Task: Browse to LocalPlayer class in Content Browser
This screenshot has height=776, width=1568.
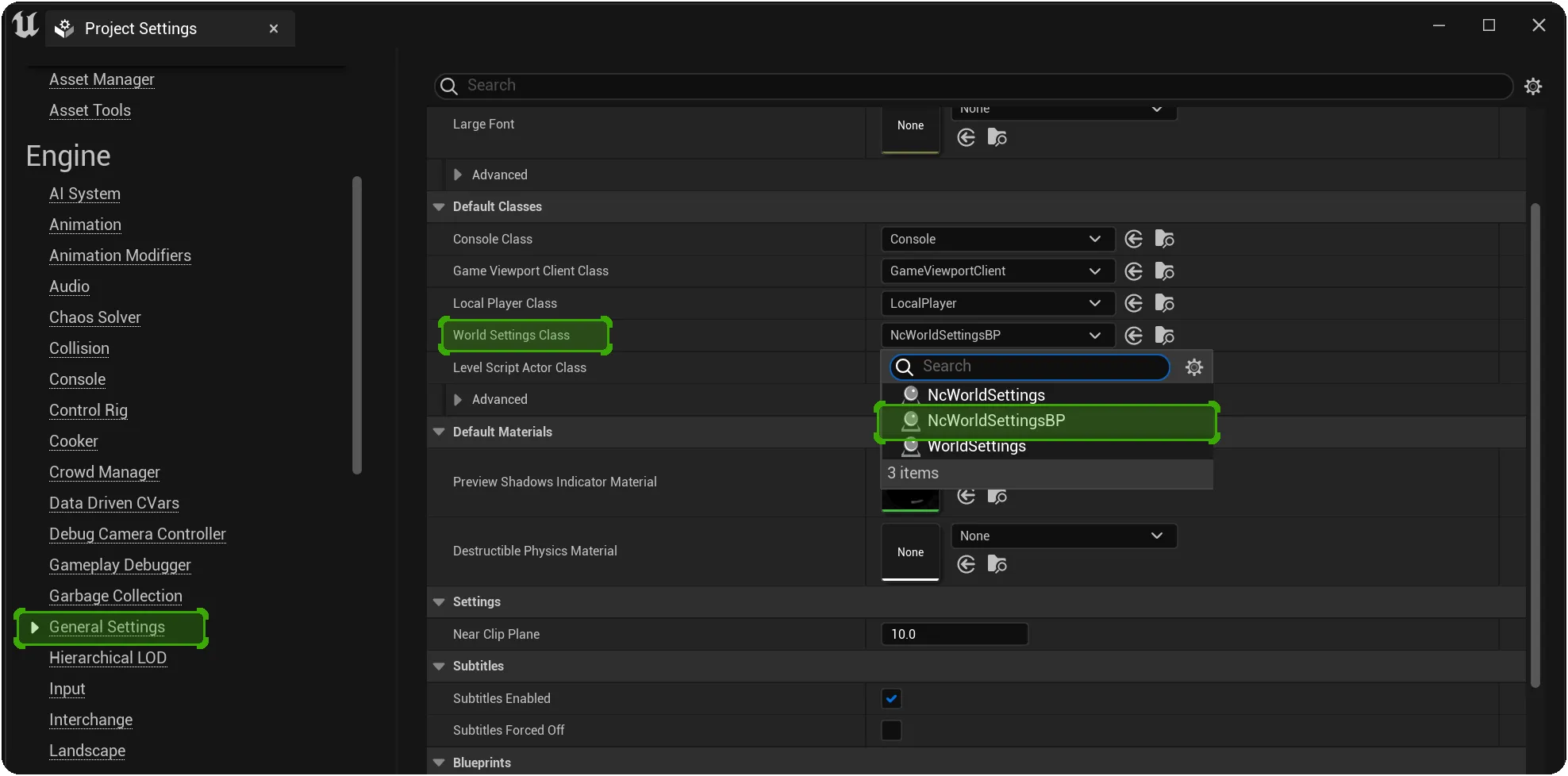Action: pos(1164,303)
